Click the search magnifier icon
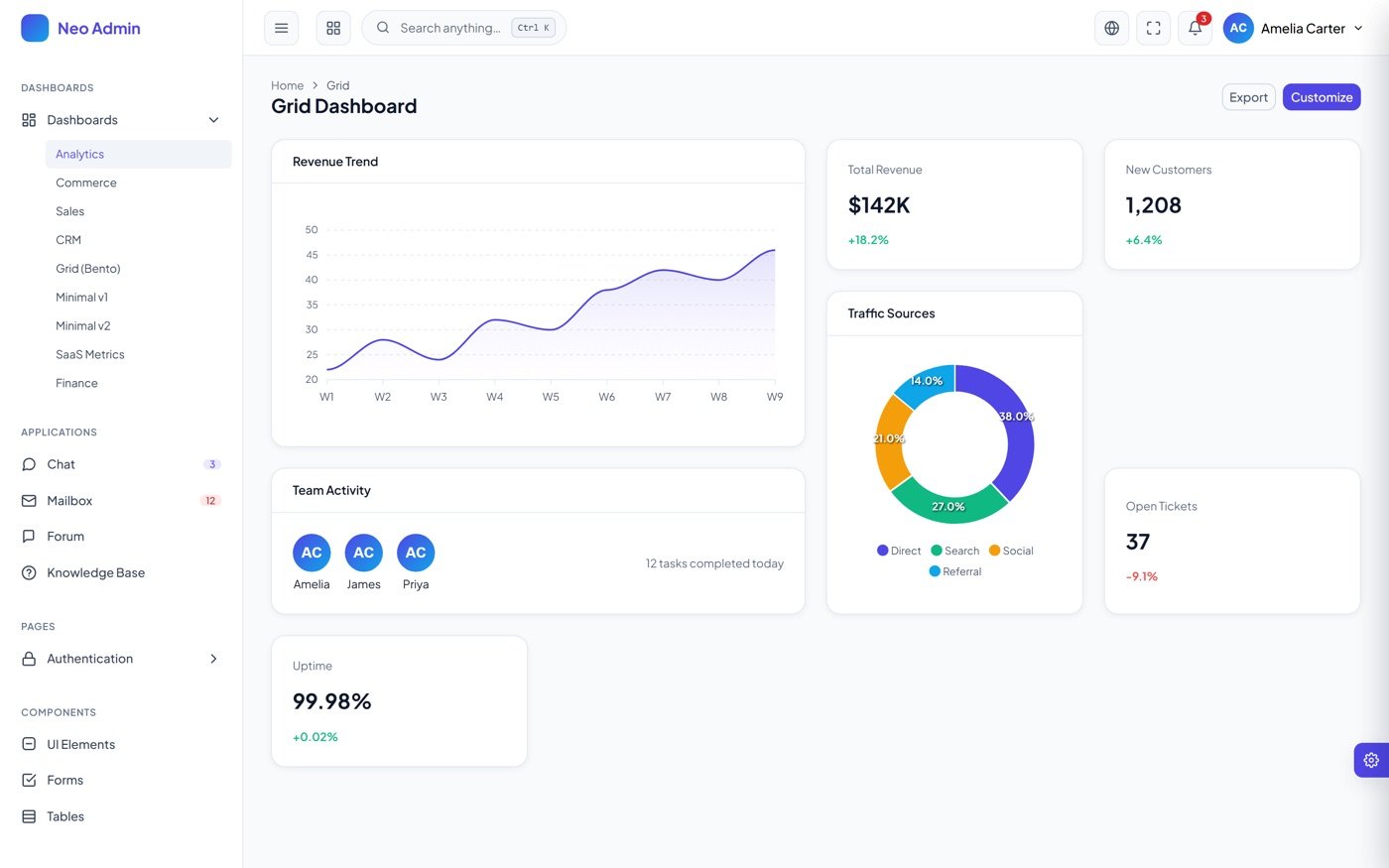The image size is (1389, 868). [383, 28]
